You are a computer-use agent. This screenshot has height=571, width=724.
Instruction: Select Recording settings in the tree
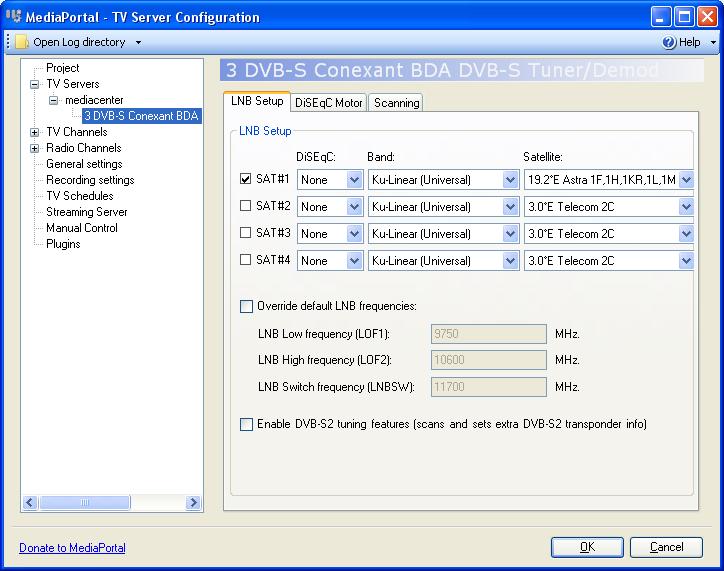click(x=90, y=180)
